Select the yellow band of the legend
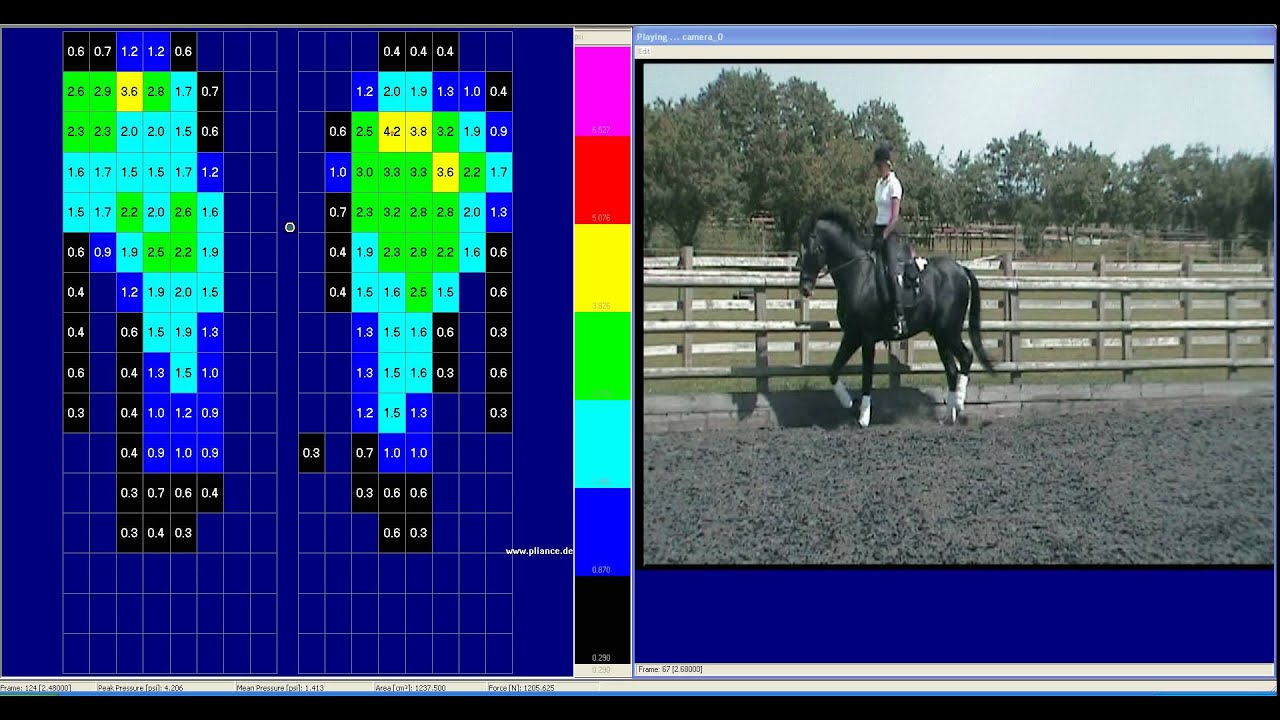The image size is (1280, 720). pyautogui.click(x=602, y=268)
